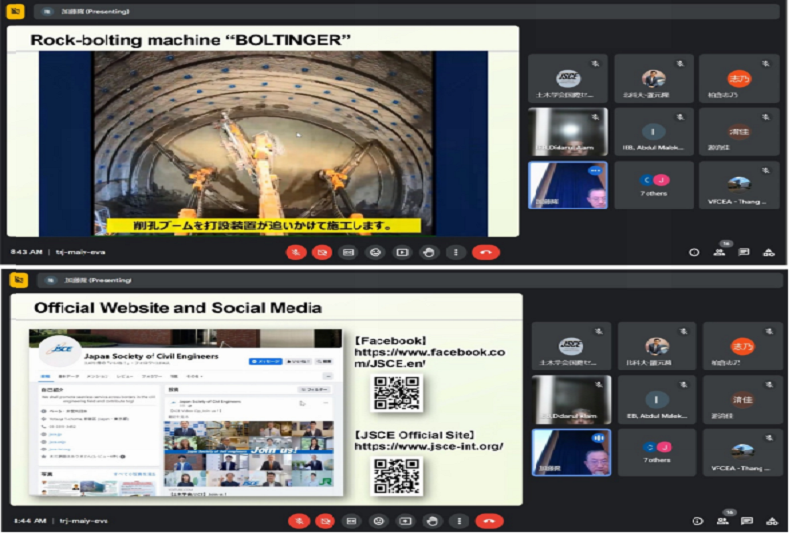
Task: Show participants list in the 8:43 AM meeting
Action: click(719, 252)
